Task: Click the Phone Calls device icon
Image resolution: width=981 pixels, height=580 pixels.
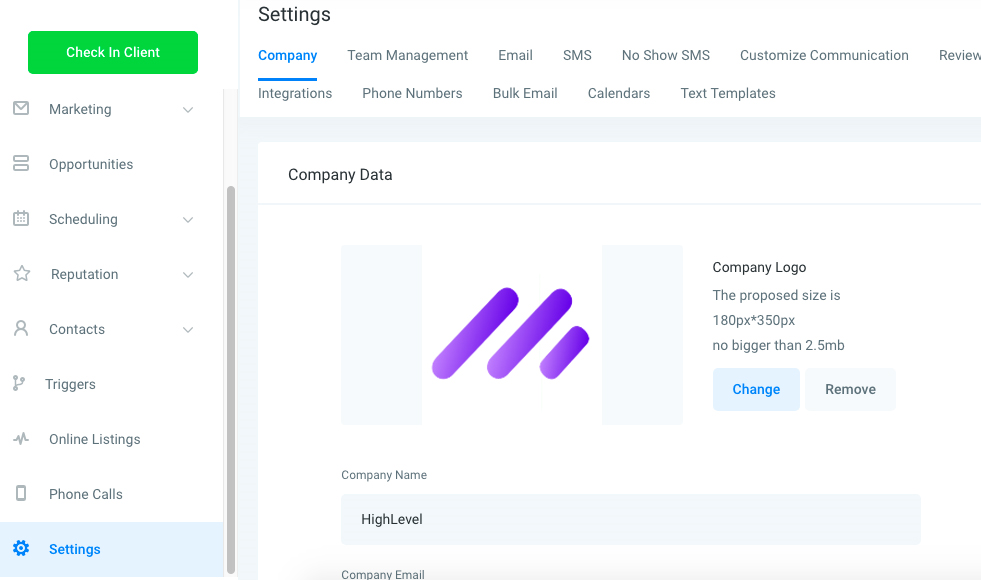Action: tap(21, 494)
